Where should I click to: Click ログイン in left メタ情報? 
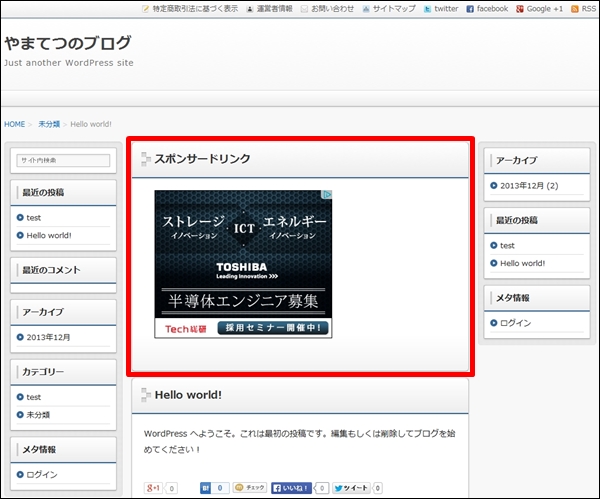point(42,475)
